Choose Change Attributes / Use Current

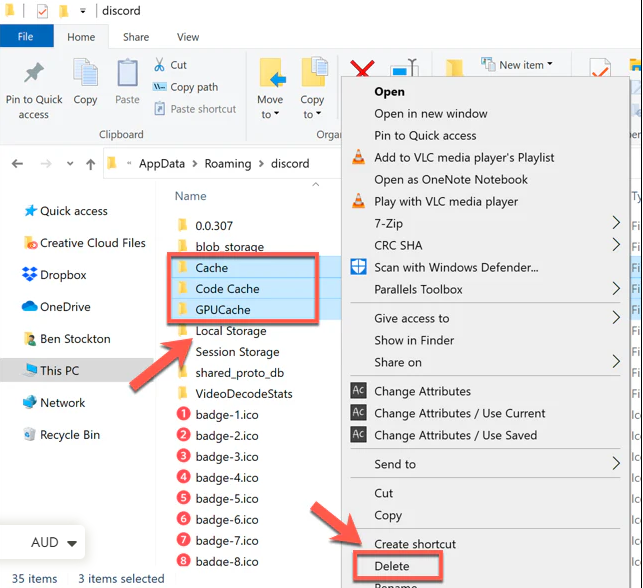[x=460, y=413]
